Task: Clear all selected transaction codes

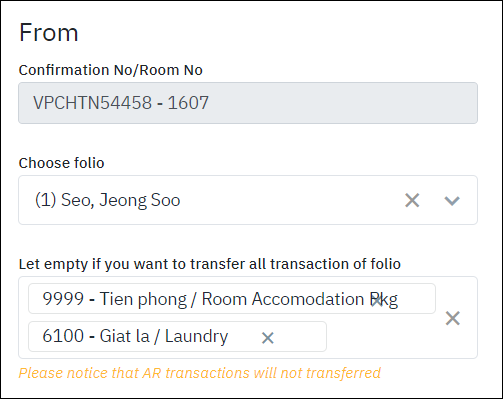Action: point(453,318)
